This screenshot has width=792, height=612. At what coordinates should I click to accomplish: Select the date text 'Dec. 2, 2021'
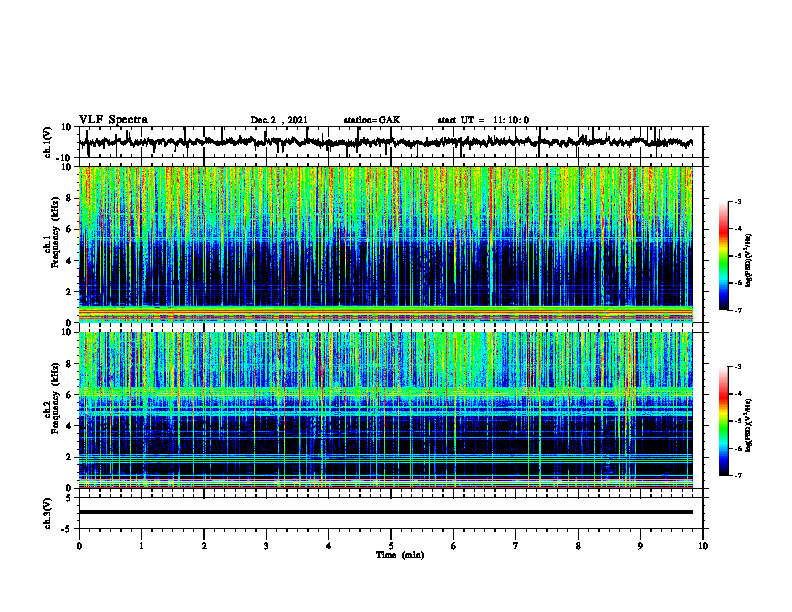click(279, 120)
